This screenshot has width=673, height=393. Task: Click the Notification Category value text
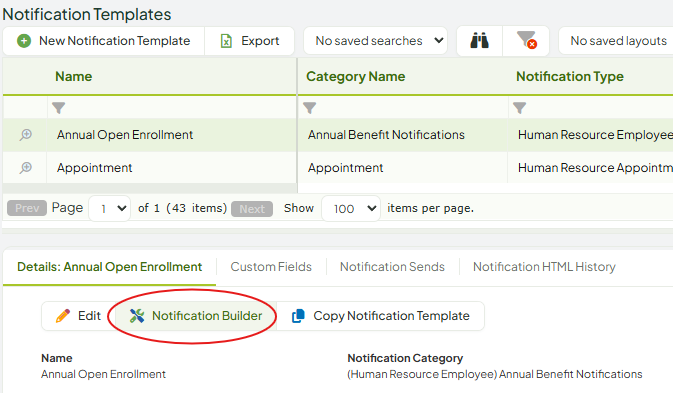pos(495,374)
